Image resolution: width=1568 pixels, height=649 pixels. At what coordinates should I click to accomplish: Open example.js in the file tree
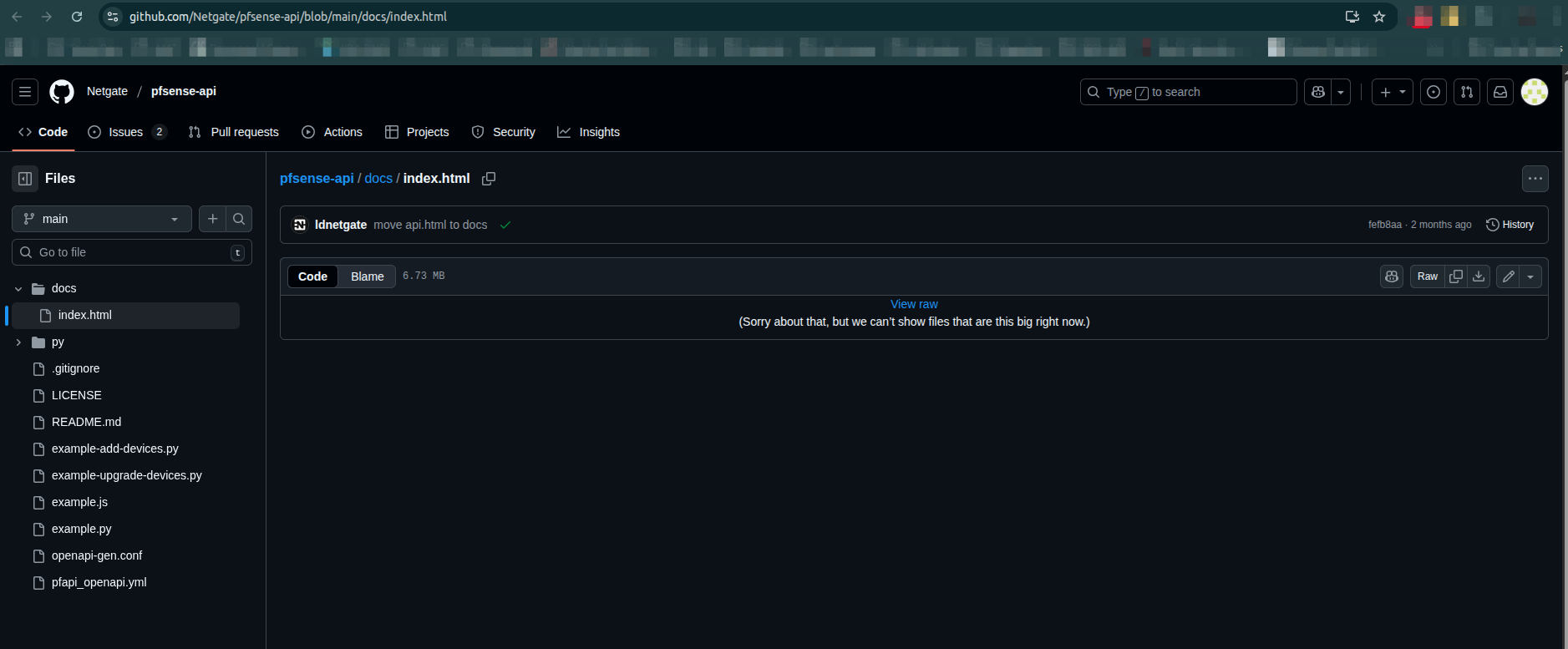point(79,502)
